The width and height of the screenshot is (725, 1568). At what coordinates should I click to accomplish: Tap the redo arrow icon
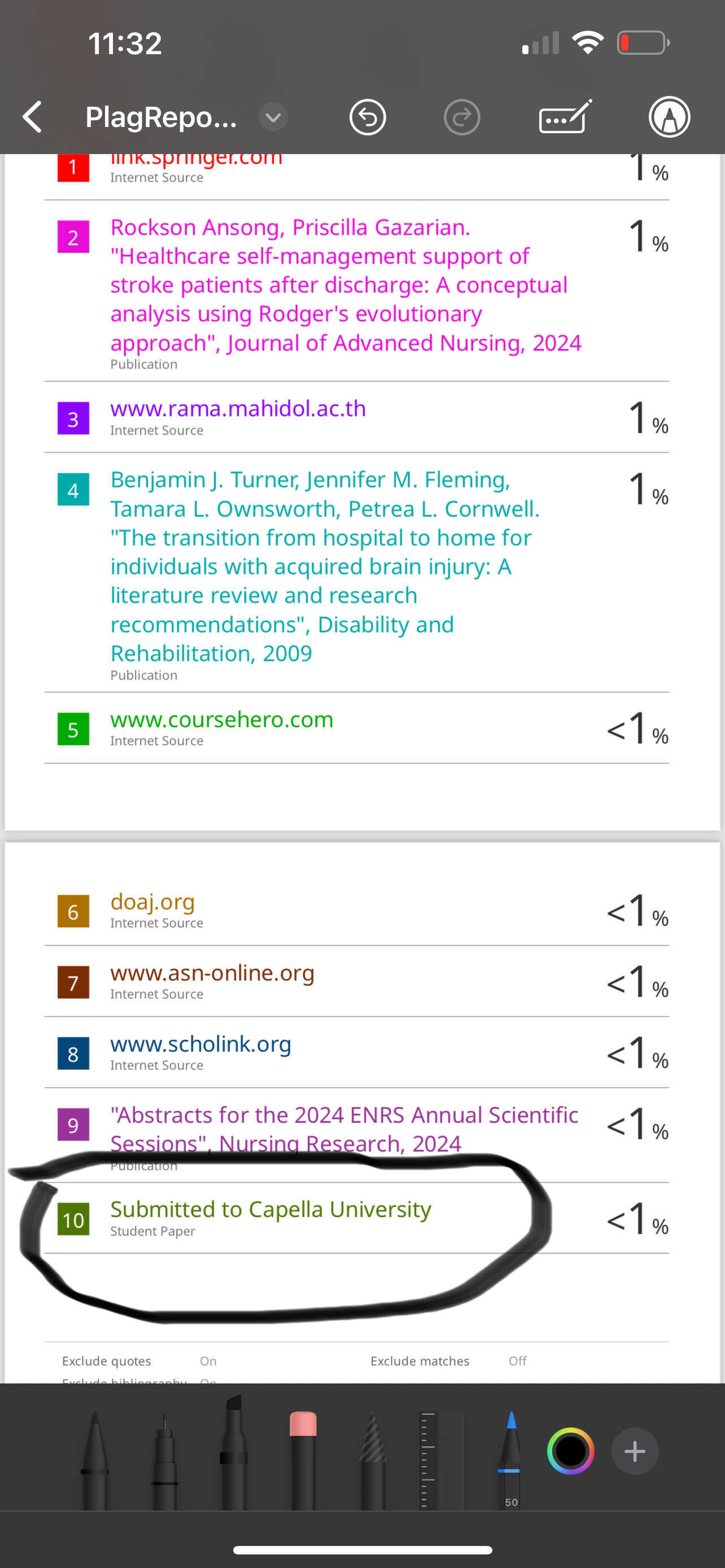point(462,117)
